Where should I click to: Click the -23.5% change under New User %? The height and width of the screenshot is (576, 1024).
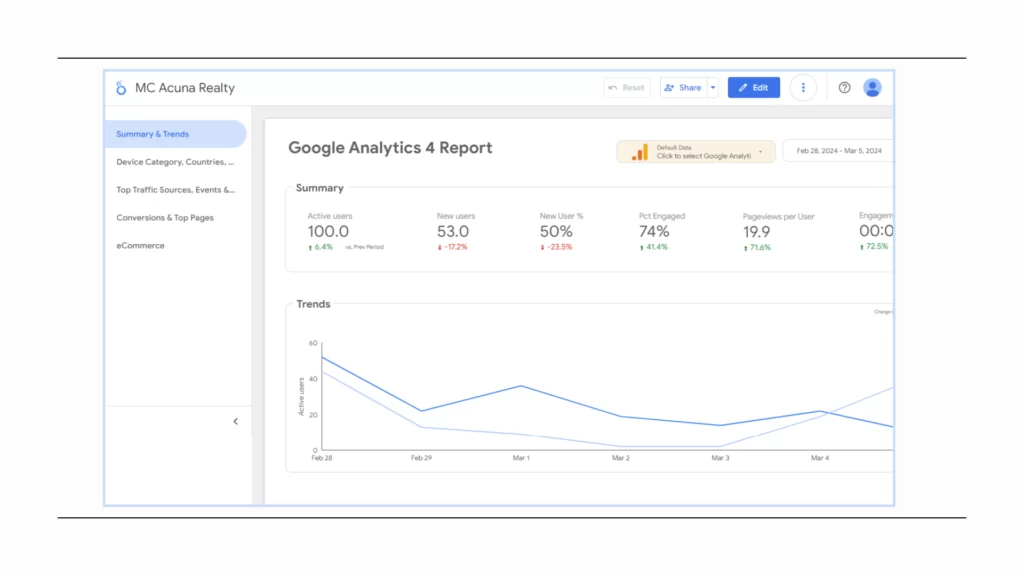point(556,247)
